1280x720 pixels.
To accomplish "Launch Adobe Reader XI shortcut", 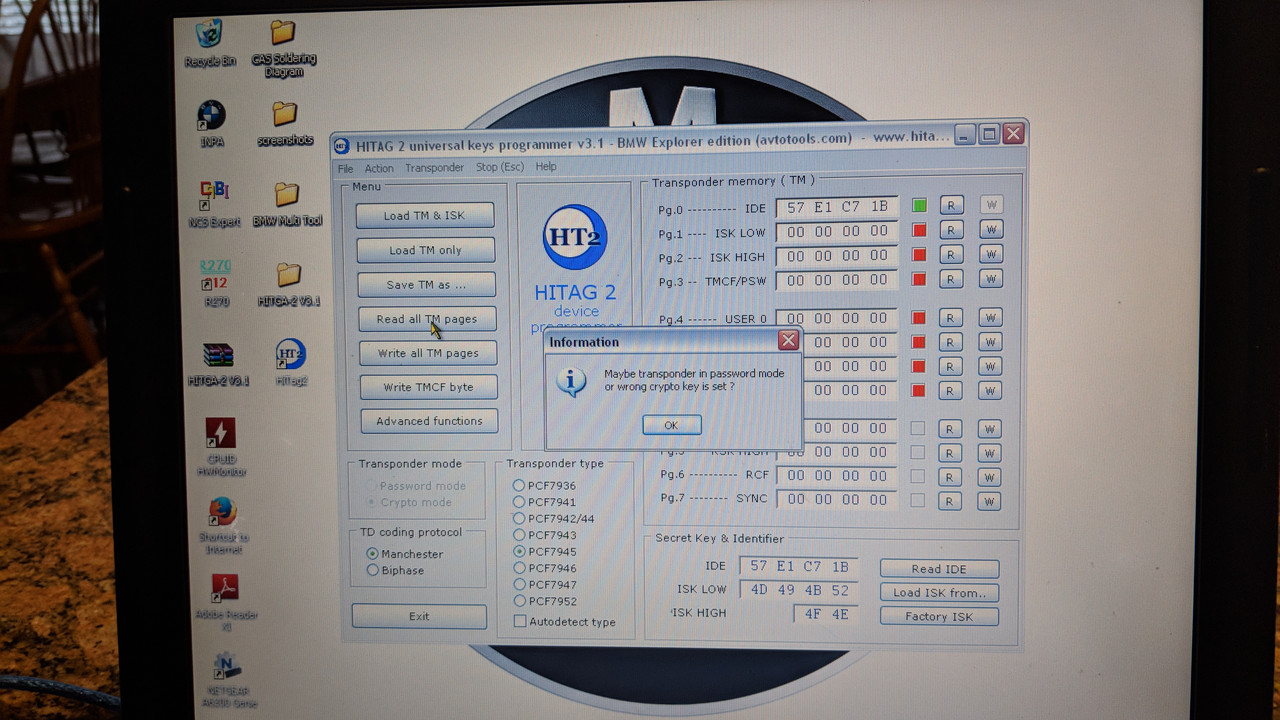I will click(x=226, y=604).
